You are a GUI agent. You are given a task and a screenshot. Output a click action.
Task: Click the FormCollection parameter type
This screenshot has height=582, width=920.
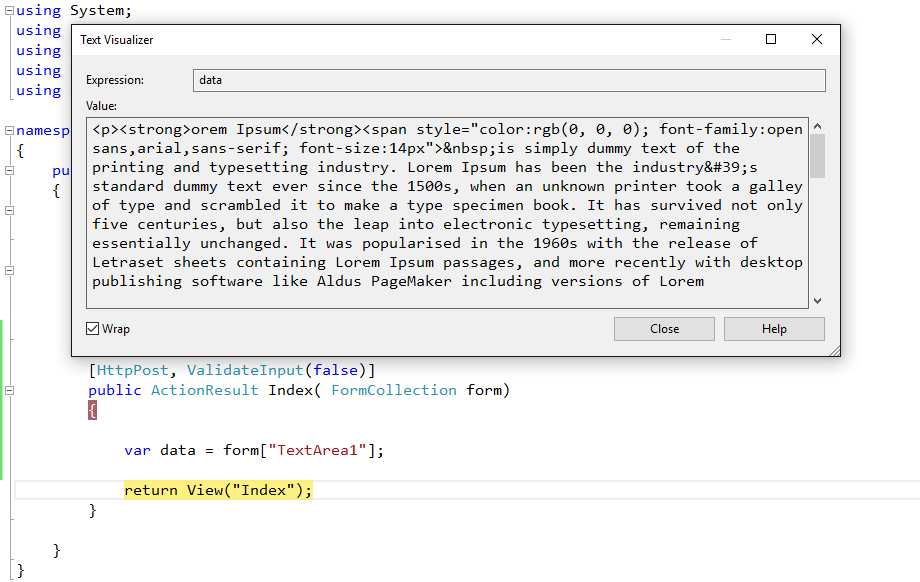(x=394, y=390)
